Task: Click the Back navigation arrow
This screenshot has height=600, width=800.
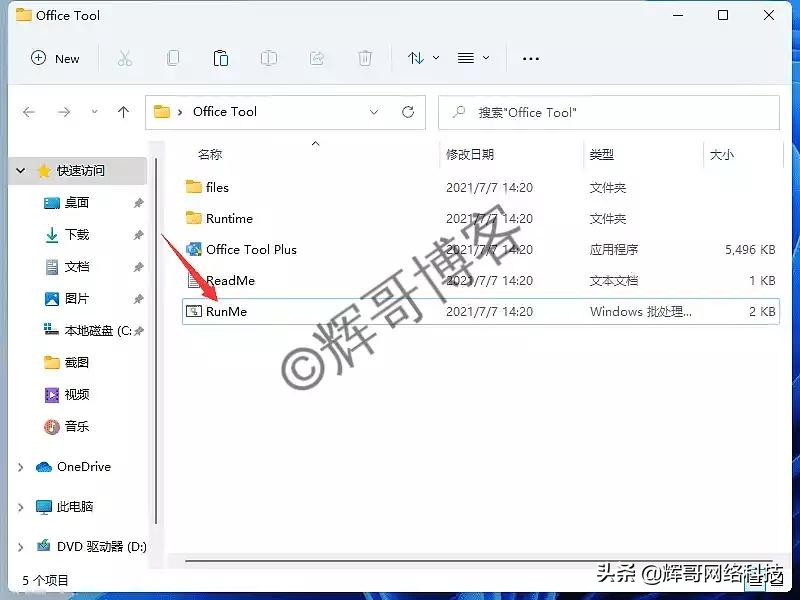Action: tap(29, 113)
